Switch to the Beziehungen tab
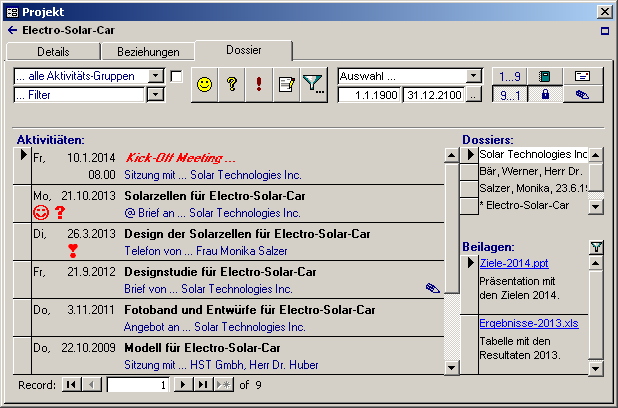This screenshot has height=408, width=618. click(148, 52)
